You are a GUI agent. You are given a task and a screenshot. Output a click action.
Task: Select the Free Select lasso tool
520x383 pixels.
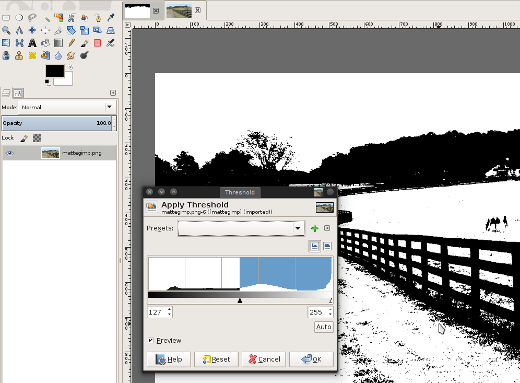pos(32,18)
